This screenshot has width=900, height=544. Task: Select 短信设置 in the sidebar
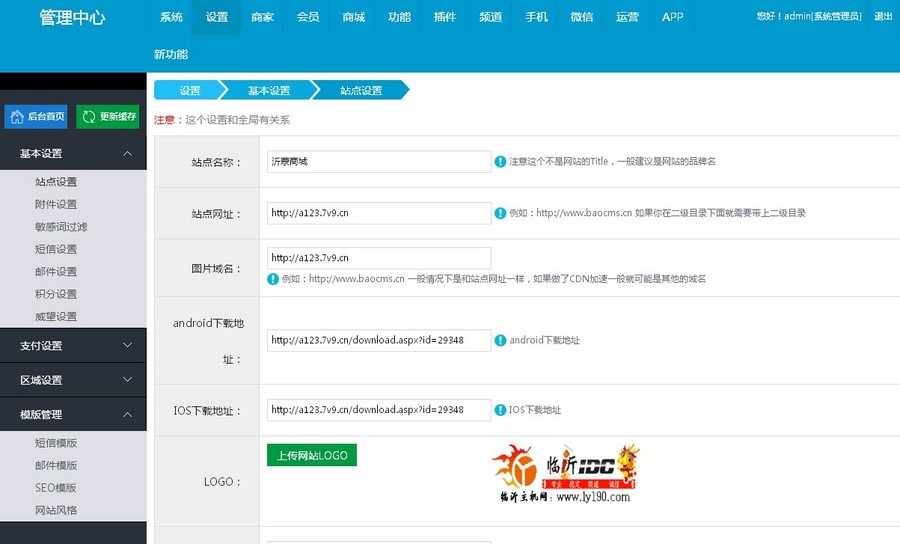pyautogui.click(x=56, y=249)
